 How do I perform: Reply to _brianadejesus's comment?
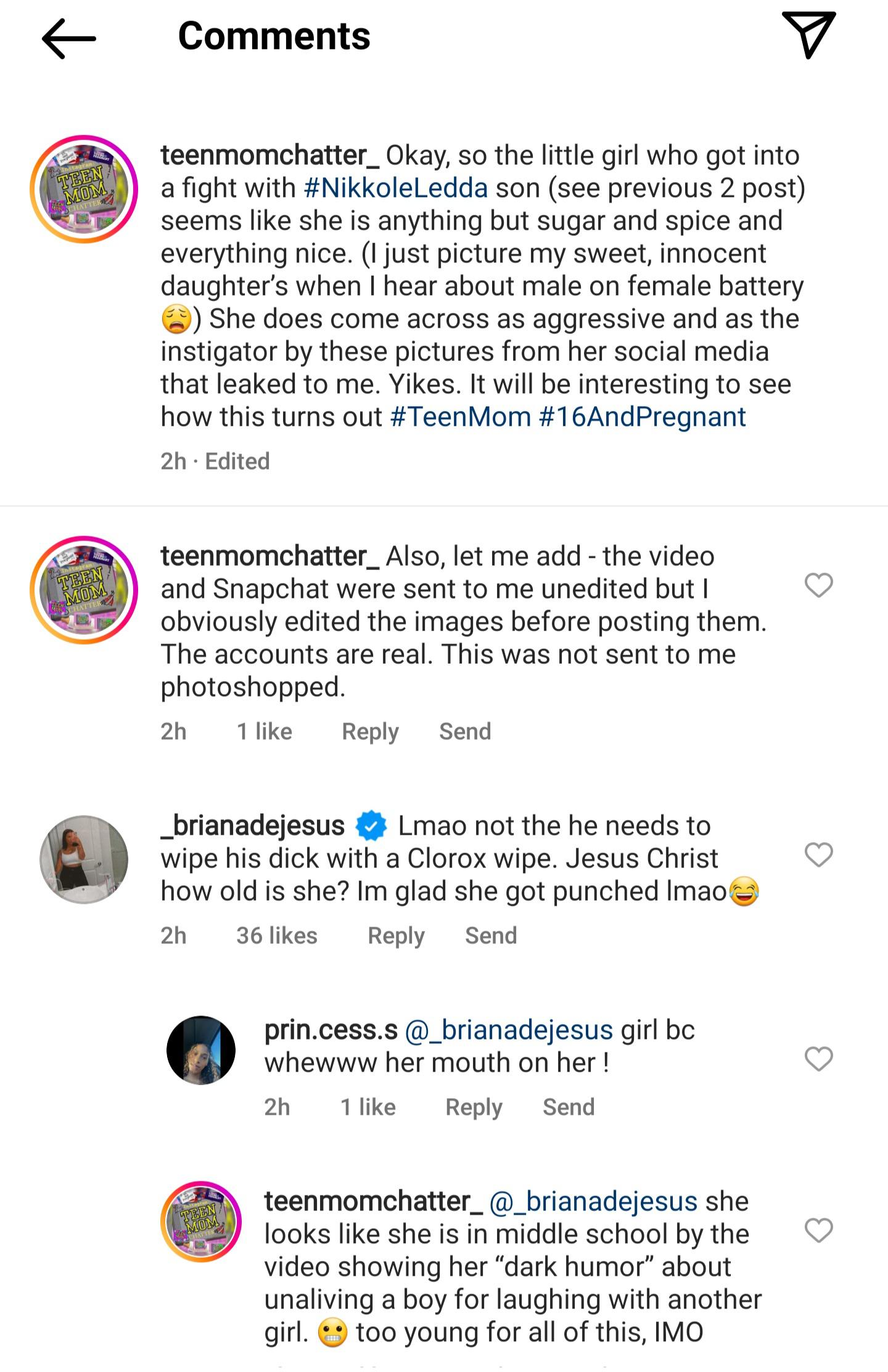pos(396,936)
